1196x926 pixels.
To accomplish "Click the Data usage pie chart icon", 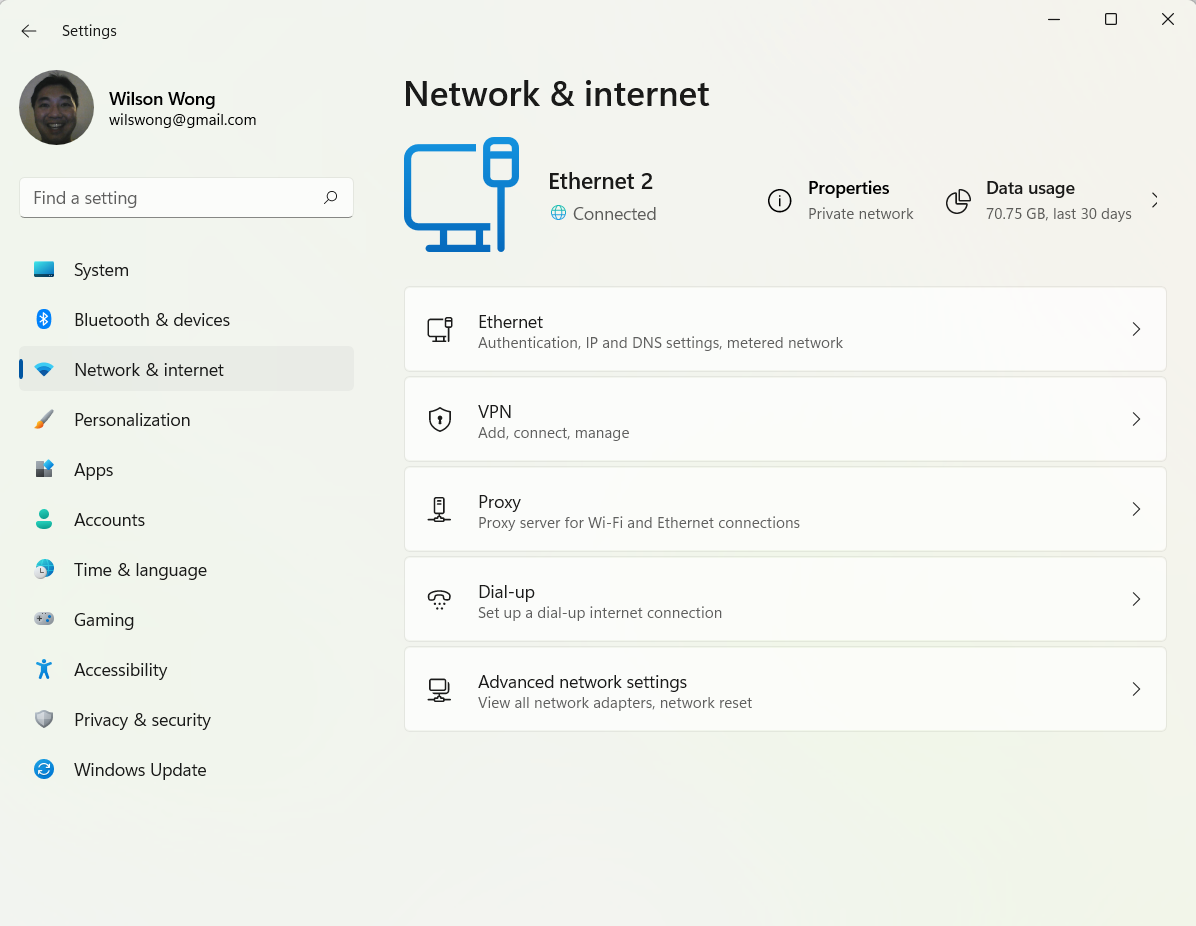I will click(958, 201).
